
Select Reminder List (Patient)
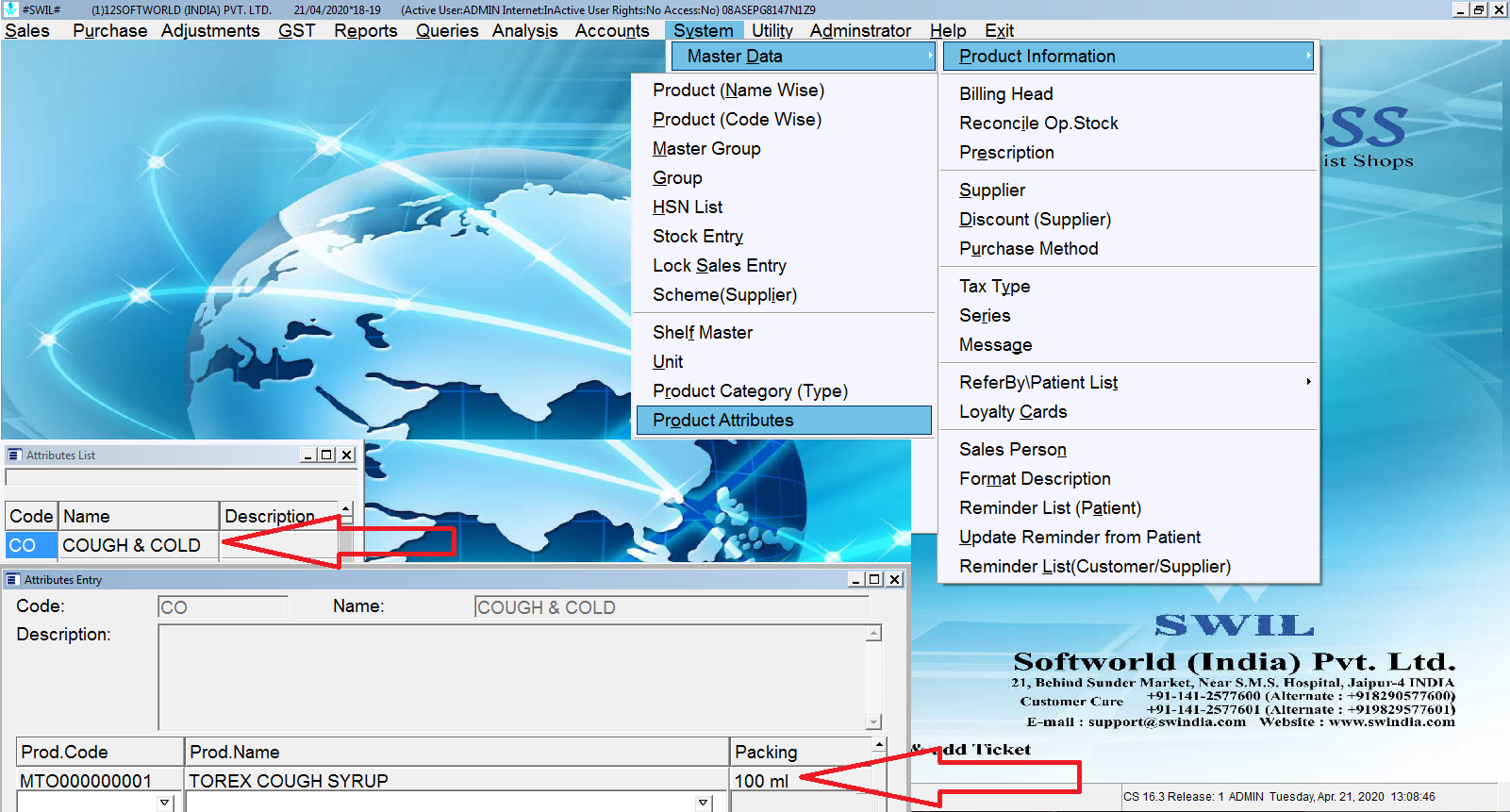[1050, 508]
